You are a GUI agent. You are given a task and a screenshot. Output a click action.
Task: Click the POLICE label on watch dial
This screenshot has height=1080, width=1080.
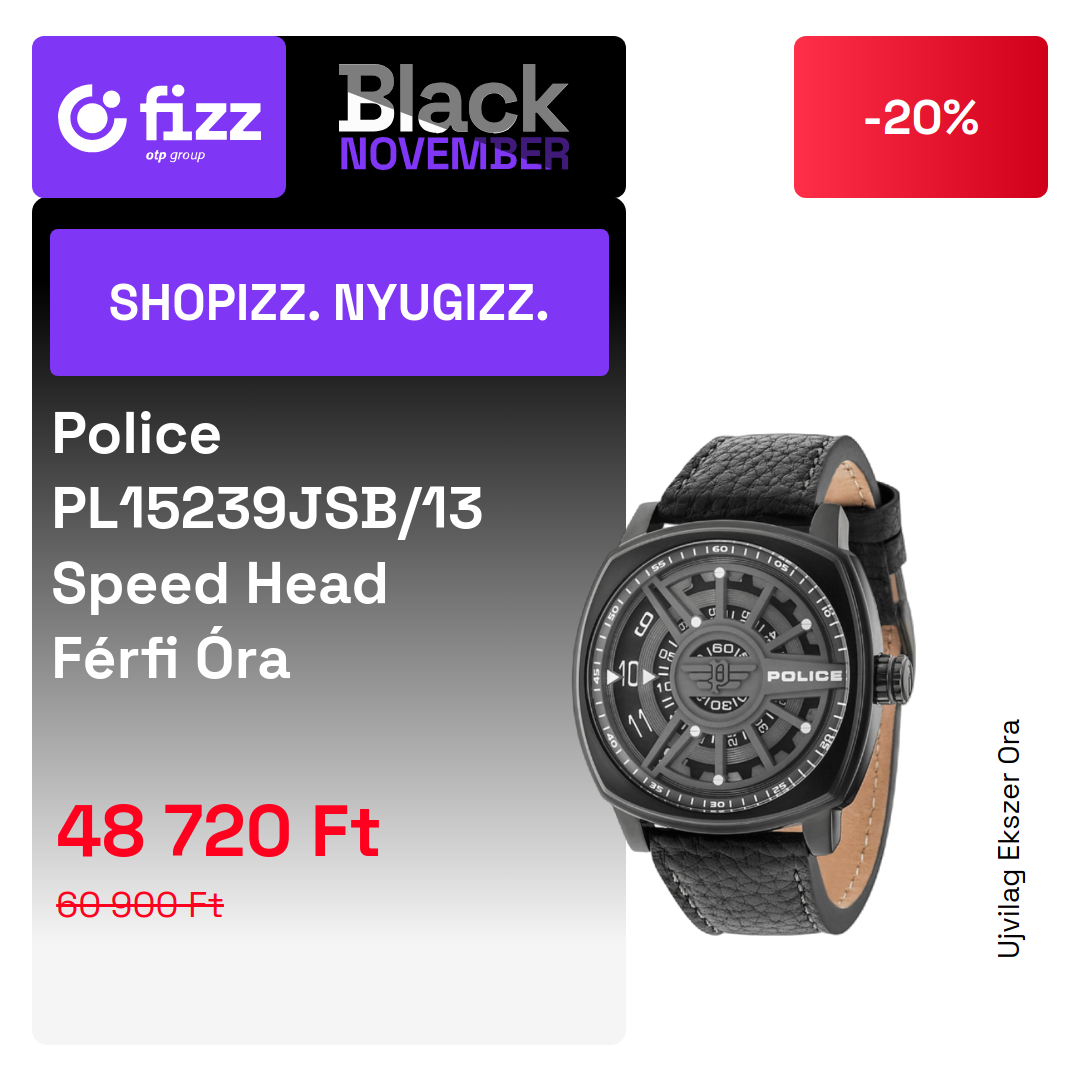click(804, 676)
